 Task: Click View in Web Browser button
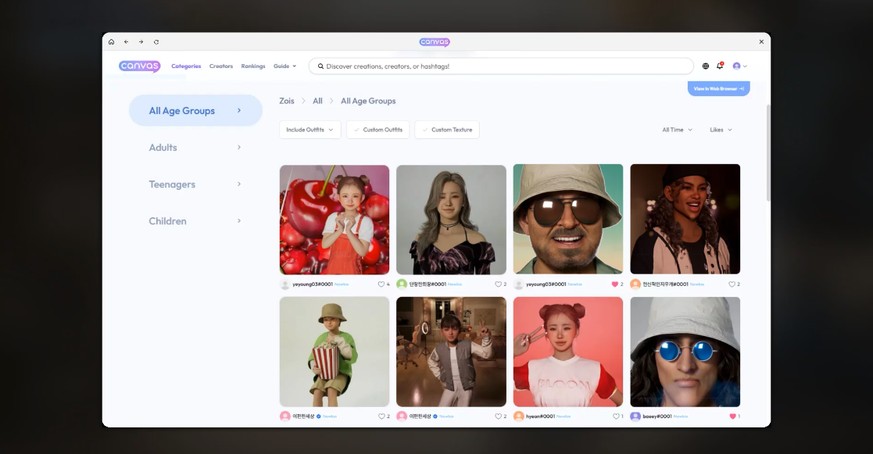coord(719,89)
